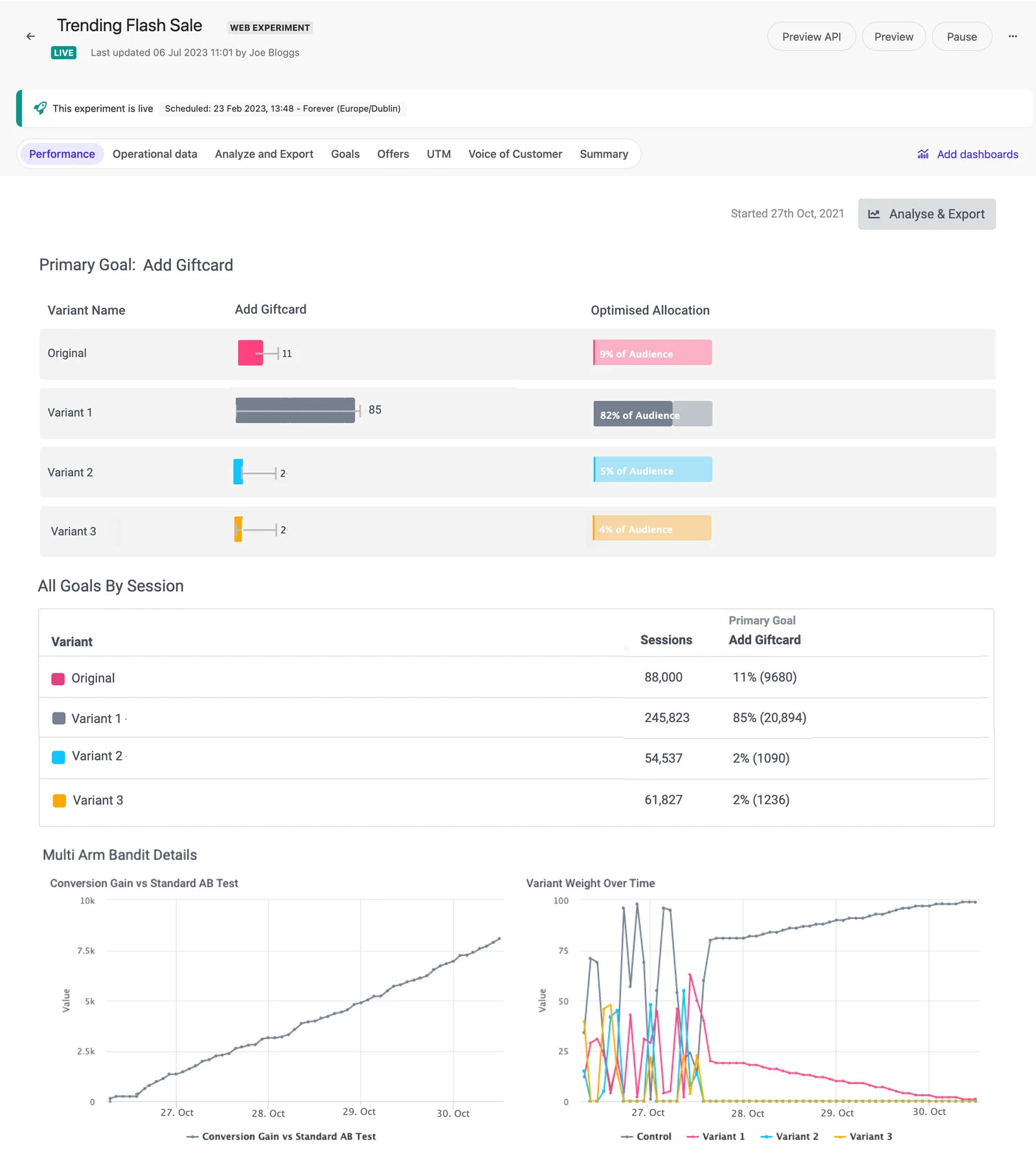Click the Primary Goal: Add Giftcard heading

136,265
